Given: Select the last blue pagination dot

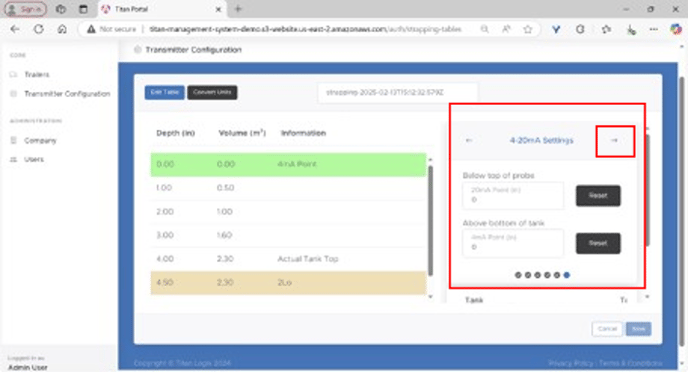Looking at the screenshot, I should click(x=566, y=275).
